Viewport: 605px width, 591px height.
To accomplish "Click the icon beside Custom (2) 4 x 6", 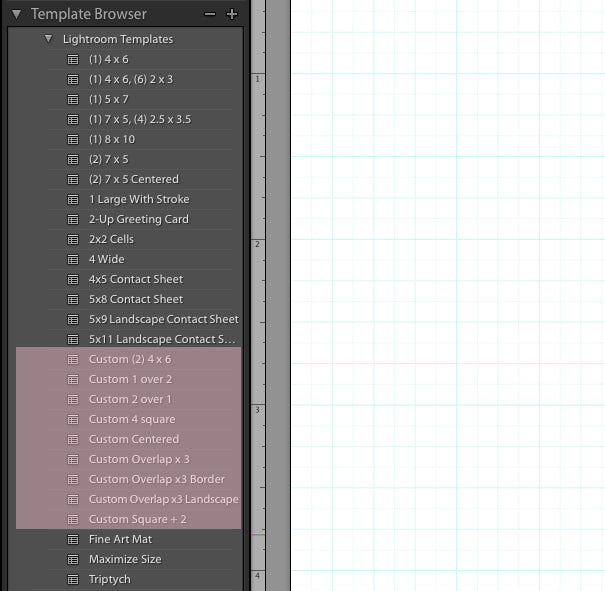I will pyautogui.click(x=73, y=360).
